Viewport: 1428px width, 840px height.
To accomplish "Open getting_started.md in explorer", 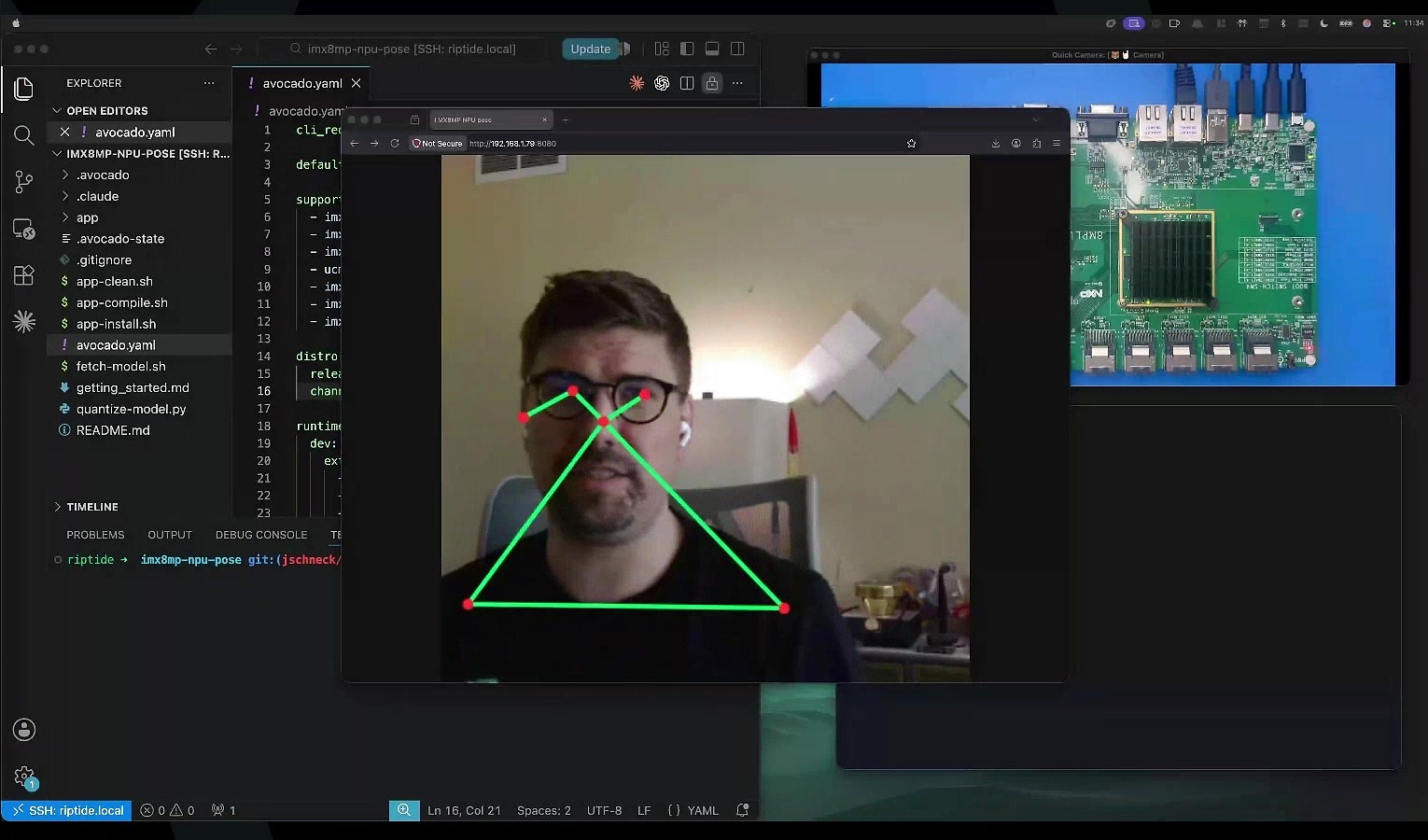I will tap(133, 387).
